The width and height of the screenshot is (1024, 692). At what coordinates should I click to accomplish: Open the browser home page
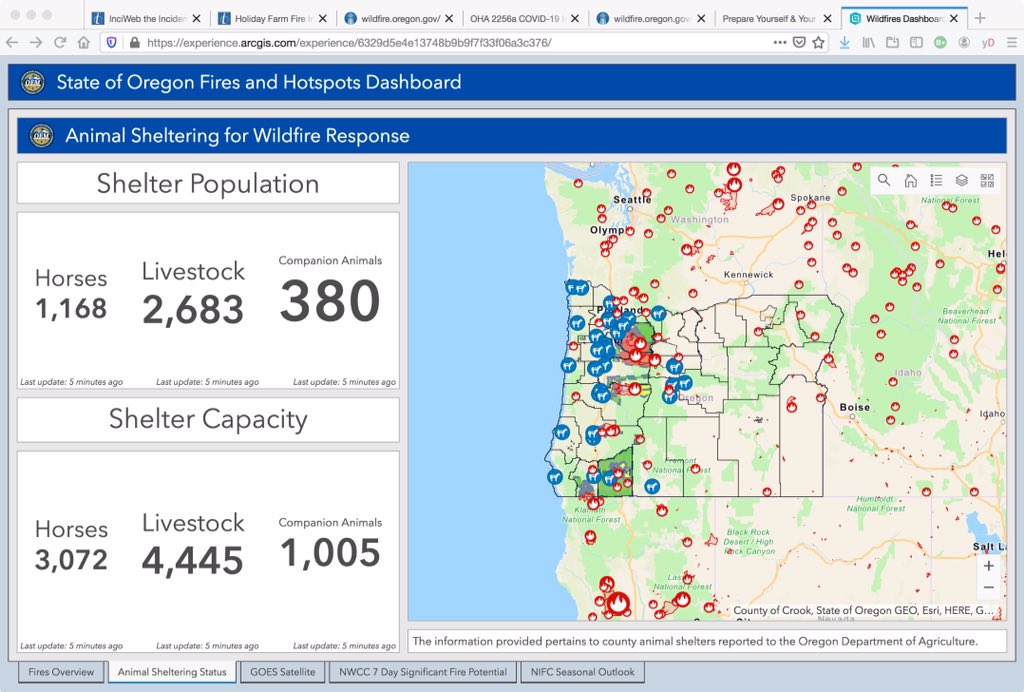[x=84, y=42]
